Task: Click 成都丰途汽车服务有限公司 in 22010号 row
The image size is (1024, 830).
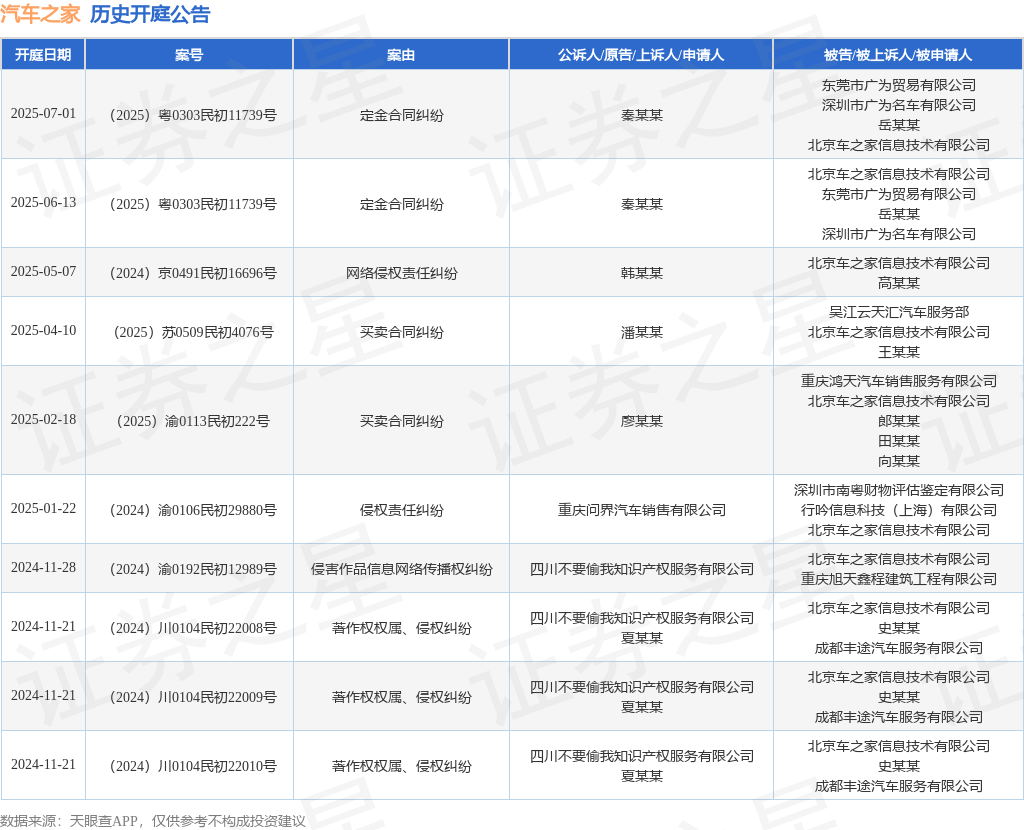Action: tap(899, 786)
